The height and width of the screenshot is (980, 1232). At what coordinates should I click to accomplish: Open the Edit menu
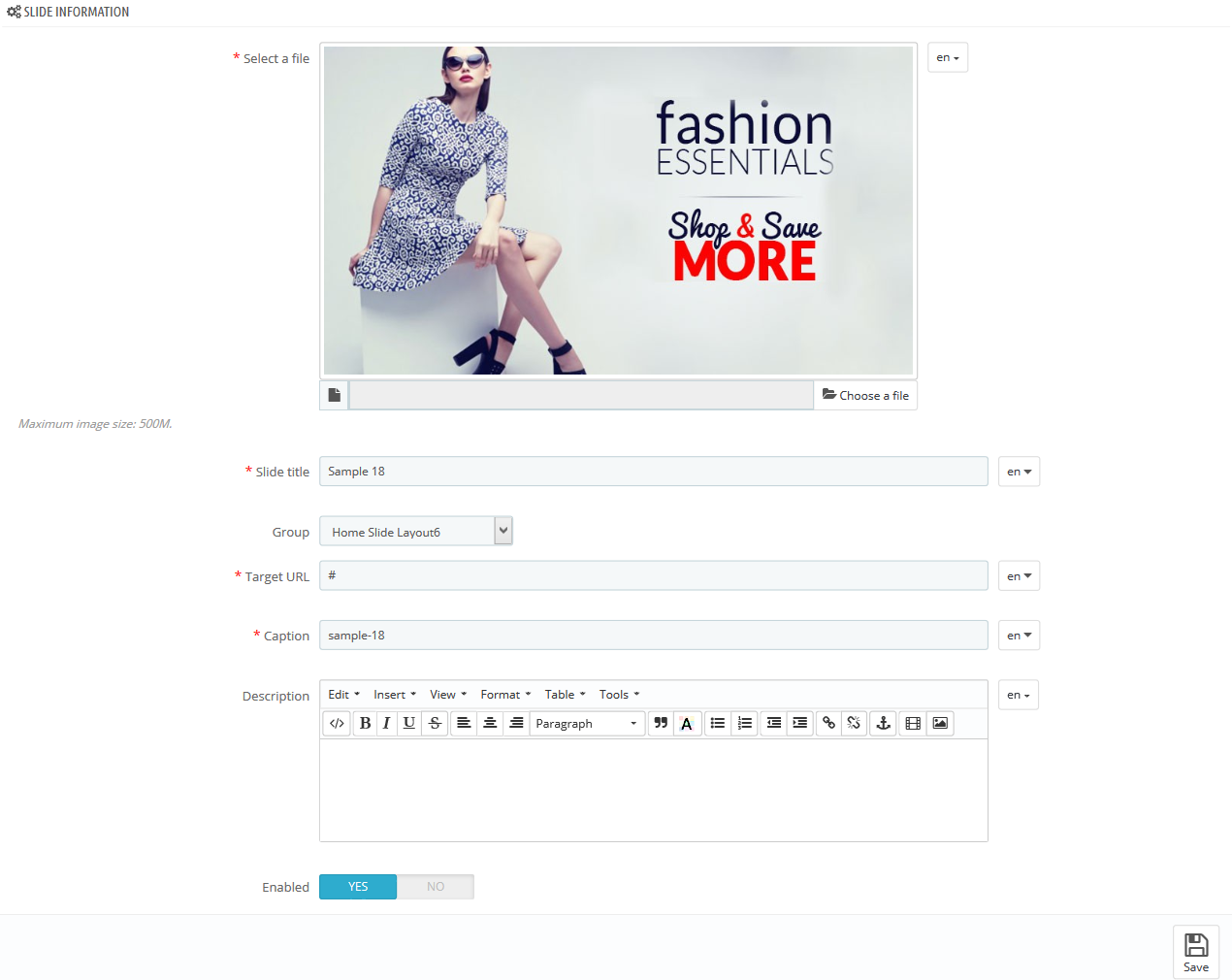tap(344, 695)
